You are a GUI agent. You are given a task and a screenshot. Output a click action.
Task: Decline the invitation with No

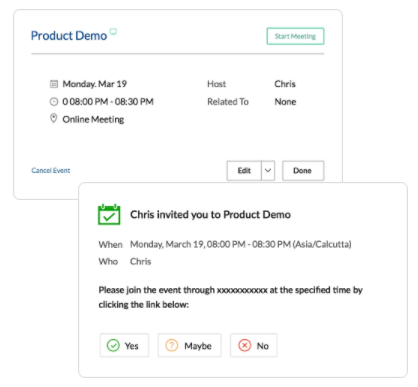[253, 346]
